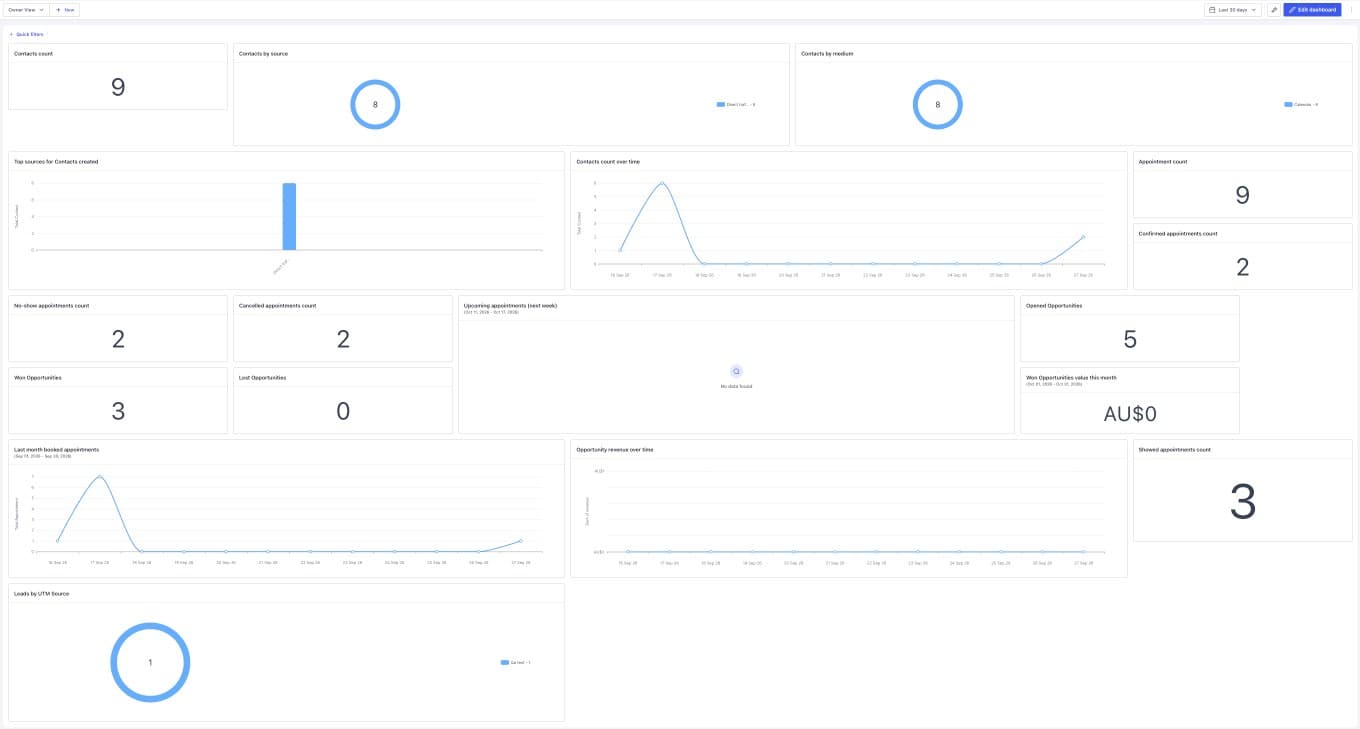Click the Edit dashboard button
The image size is (1360, 729).
pyautogui.click(x=1312, y=9)
